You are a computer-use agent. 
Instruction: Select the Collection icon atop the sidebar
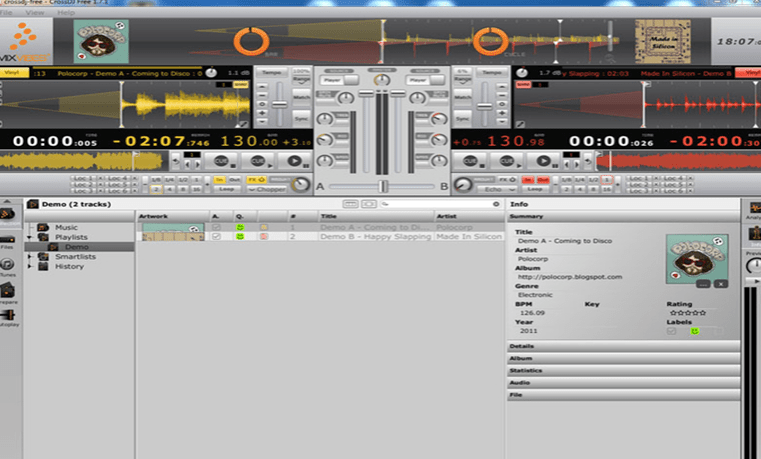pos(7,215)
